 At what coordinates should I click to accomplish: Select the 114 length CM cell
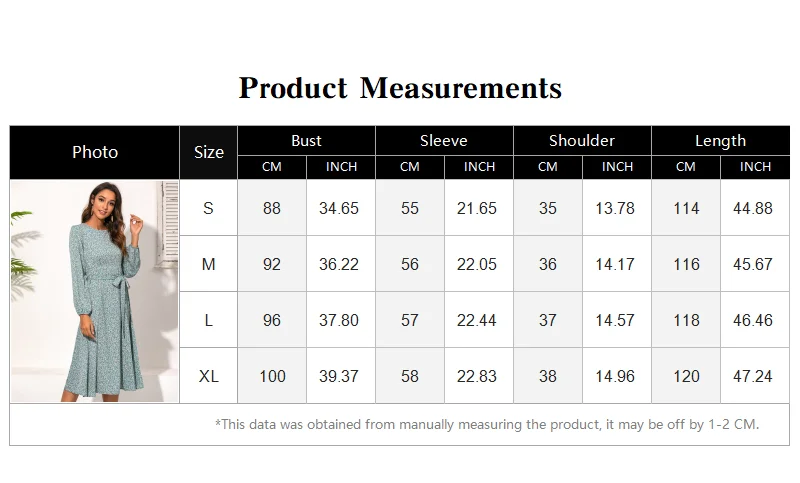686,208
